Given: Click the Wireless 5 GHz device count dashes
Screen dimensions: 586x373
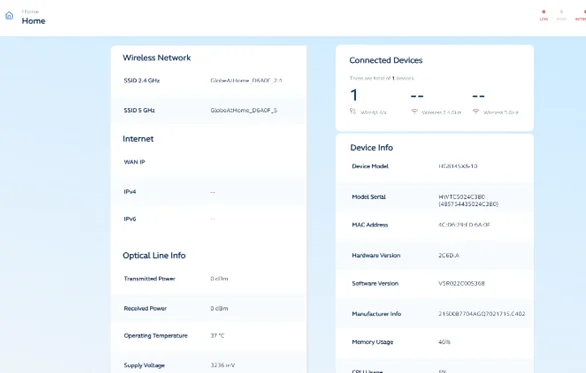Looking at the screenshot, I should 478,96.
